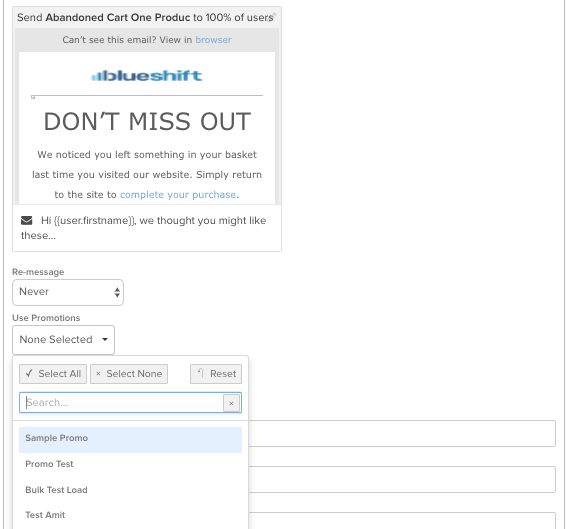Choose Sample Promo from the promotions list

tap(130, 440)
